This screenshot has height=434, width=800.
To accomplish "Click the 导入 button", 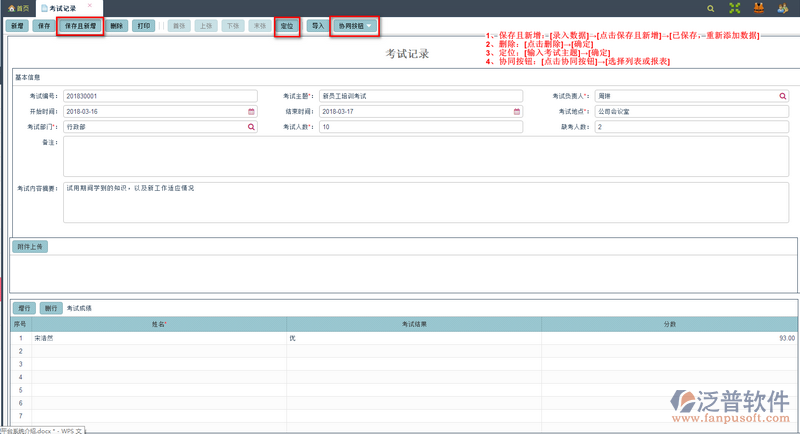I will coord(316,25).
